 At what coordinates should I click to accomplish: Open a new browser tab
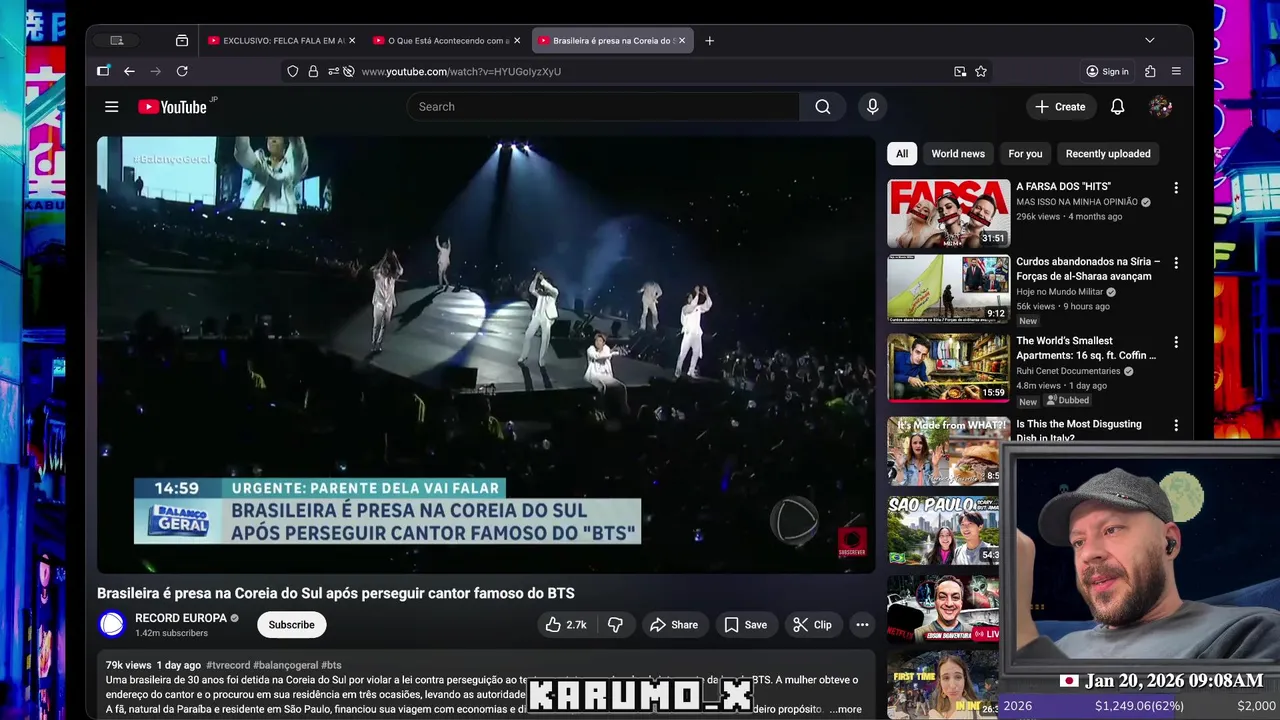tap(709, 41)
